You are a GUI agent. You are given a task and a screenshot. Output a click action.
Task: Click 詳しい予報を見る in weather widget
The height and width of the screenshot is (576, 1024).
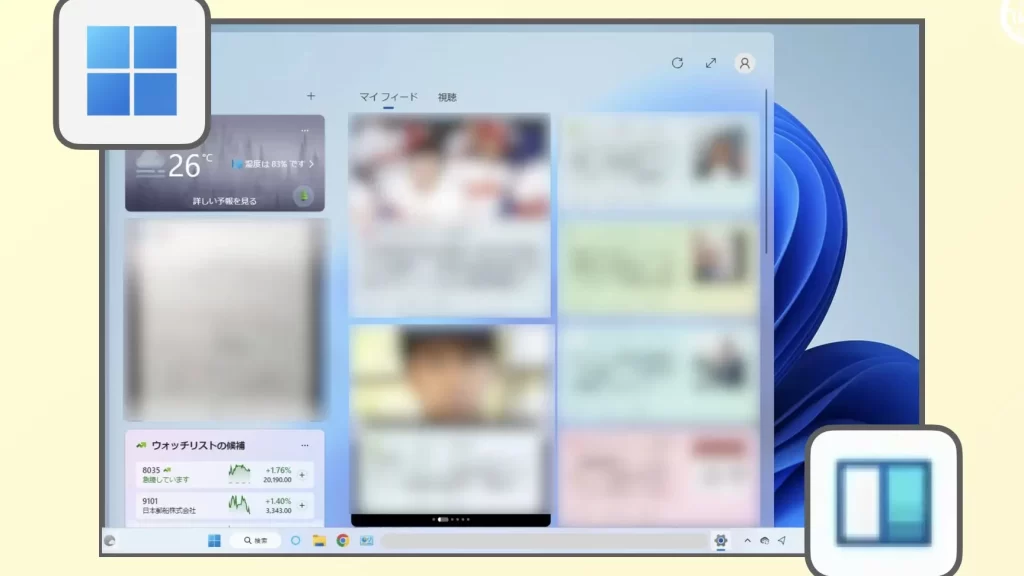[x=225, y=201]
